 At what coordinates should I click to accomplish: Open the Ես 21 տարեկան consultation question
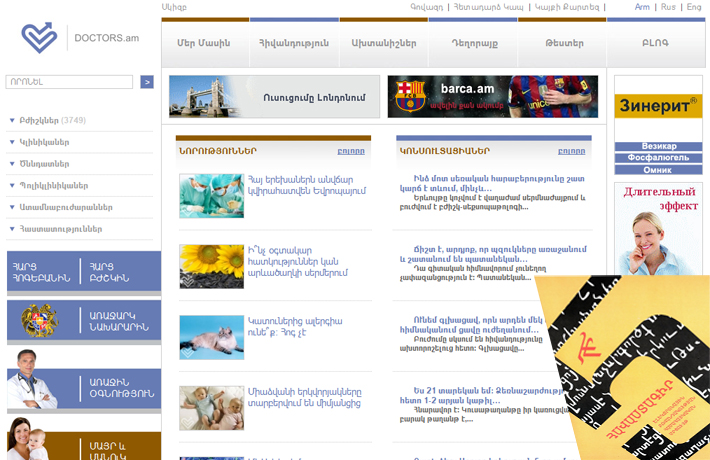point(482,395)
